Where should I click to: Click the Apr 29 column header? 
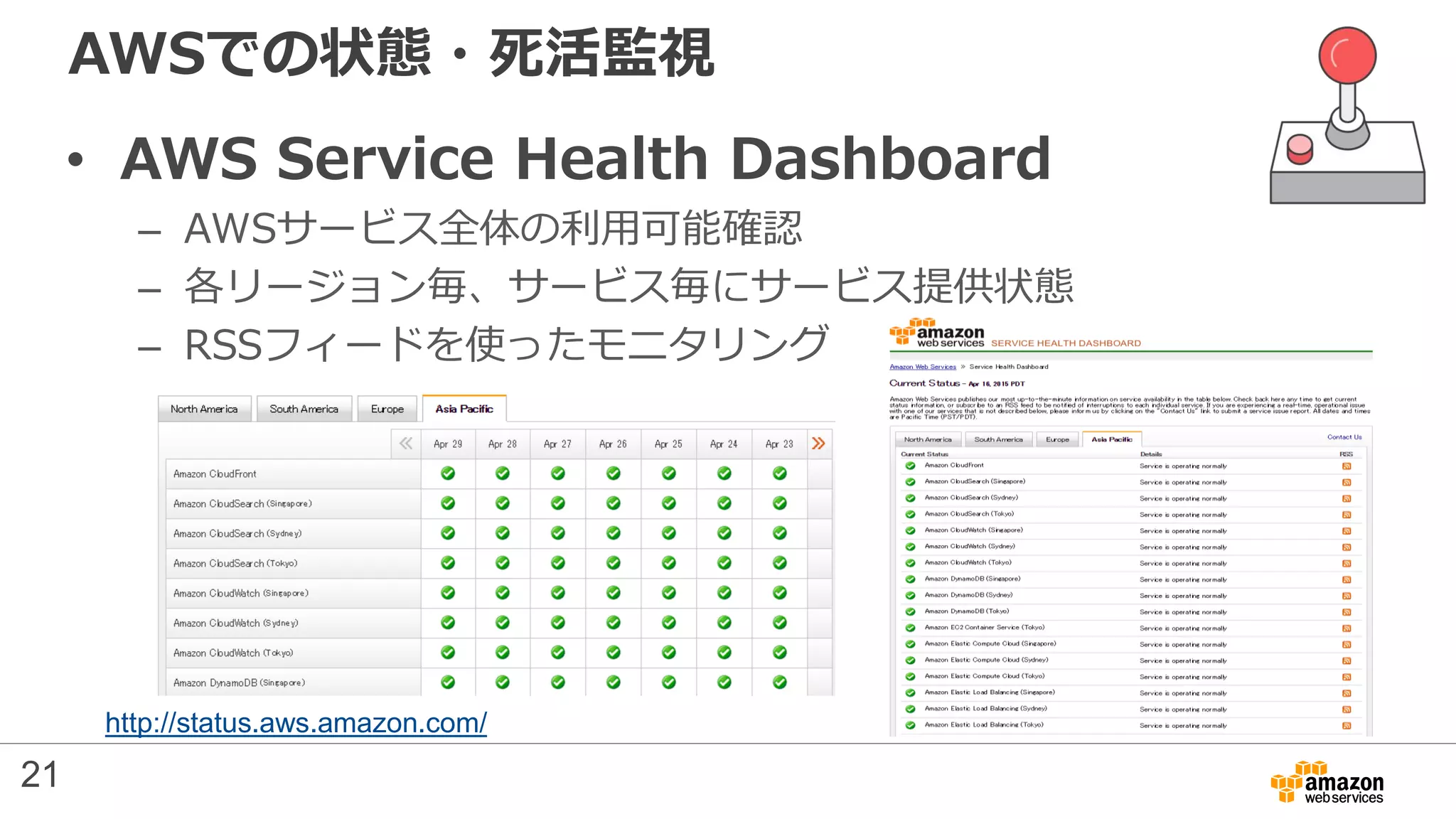(448, 444)
